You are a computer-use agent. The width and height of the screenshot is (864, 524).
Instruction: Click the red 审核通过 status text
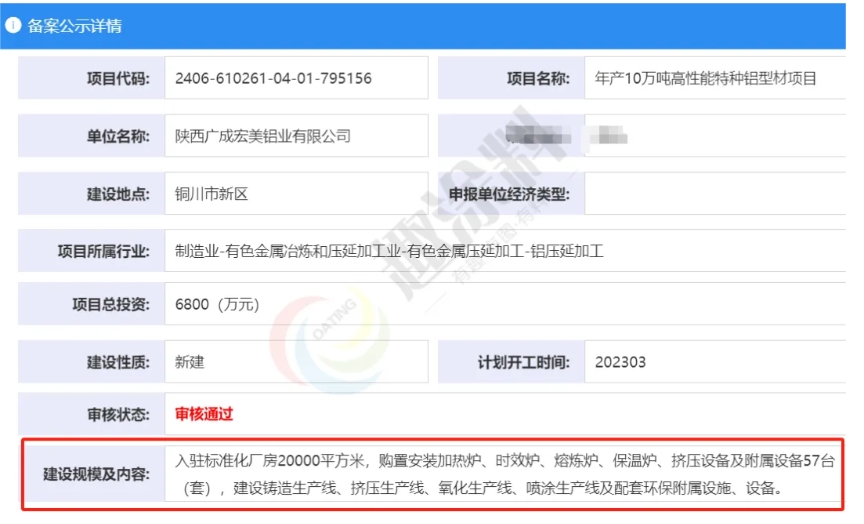204,413
